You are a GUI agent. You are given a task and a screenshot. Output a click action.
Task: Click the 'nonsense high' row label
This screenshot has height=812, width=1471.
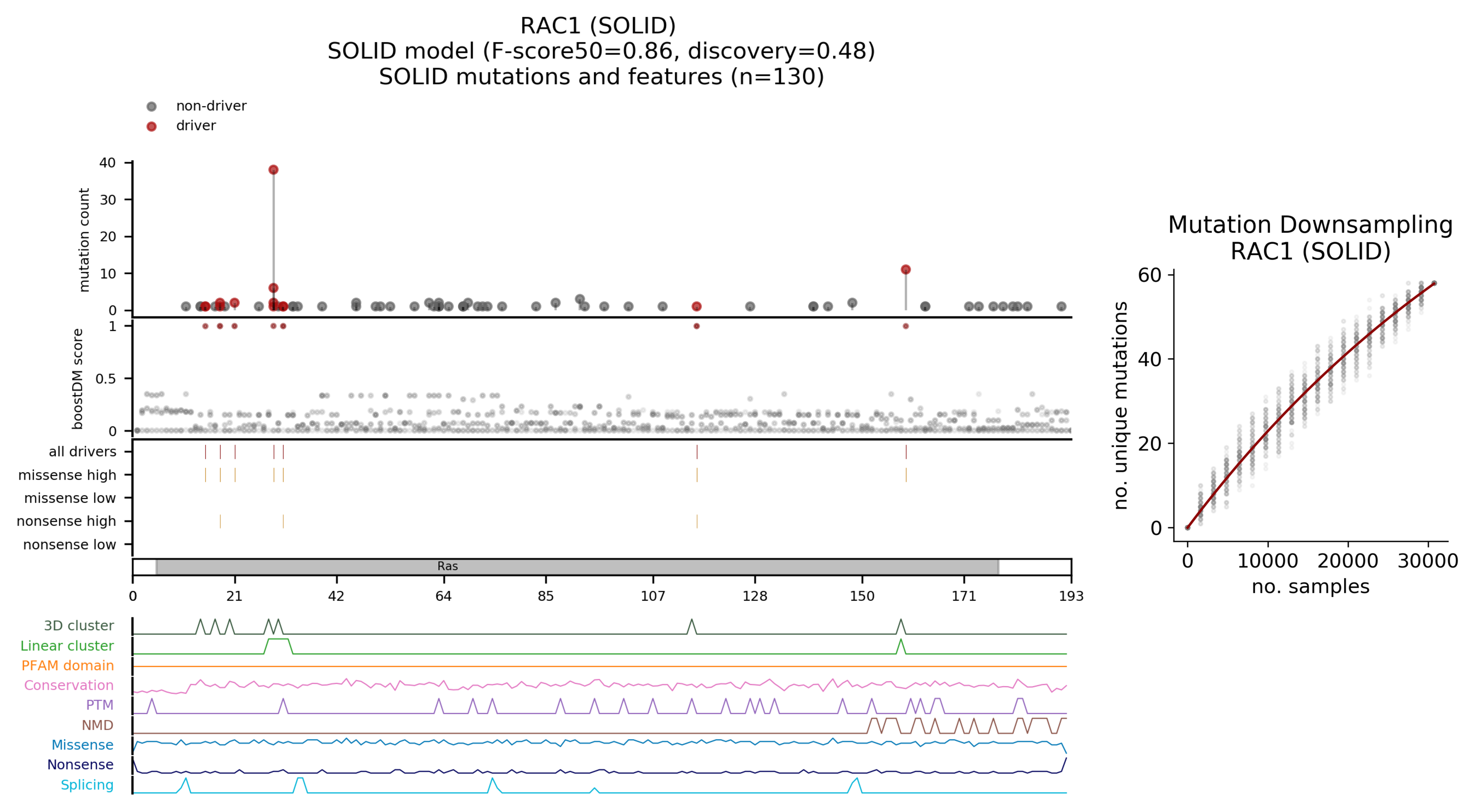coord(66,521)
